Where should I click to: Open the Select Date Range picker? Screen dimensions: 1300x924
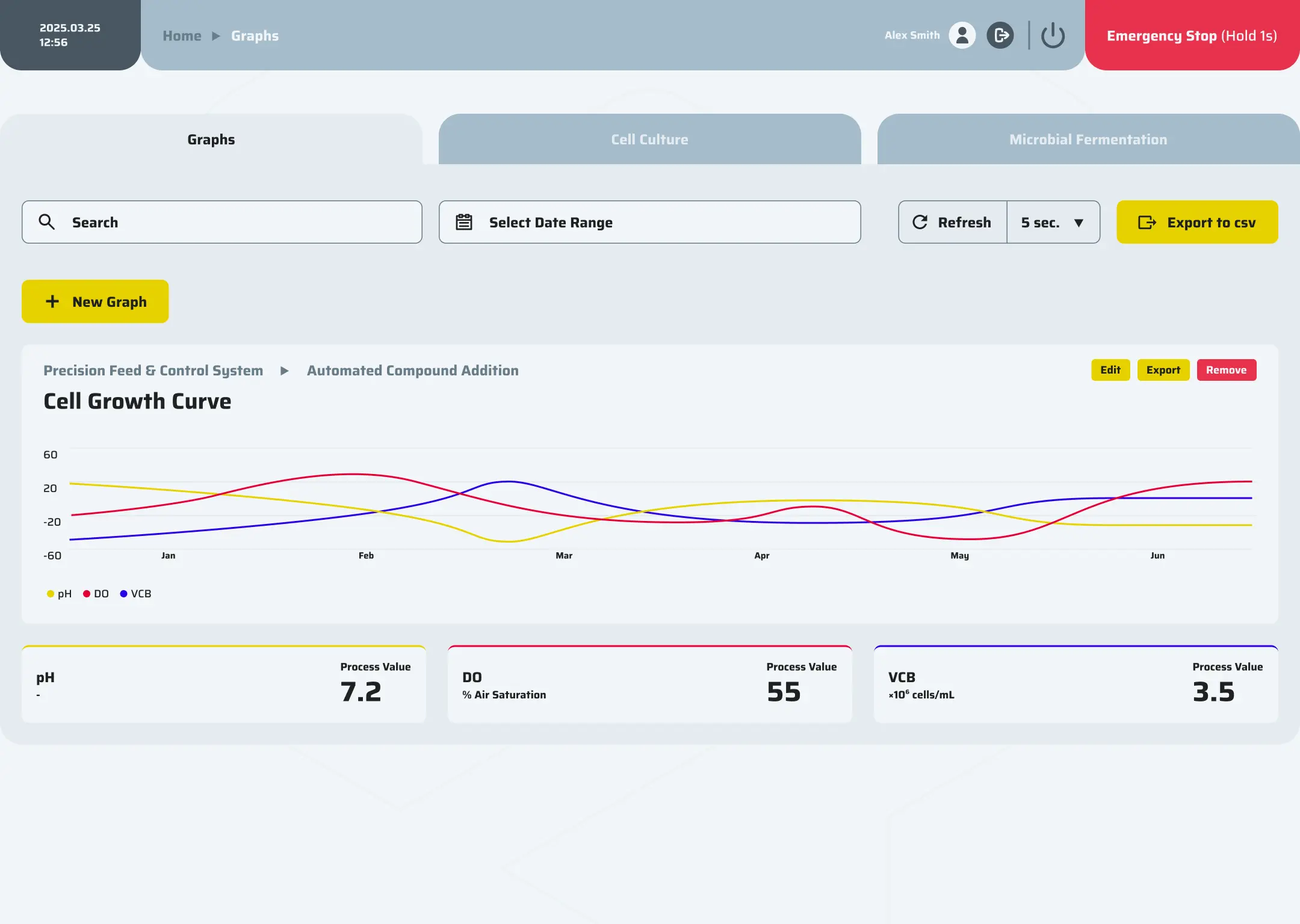649,222
